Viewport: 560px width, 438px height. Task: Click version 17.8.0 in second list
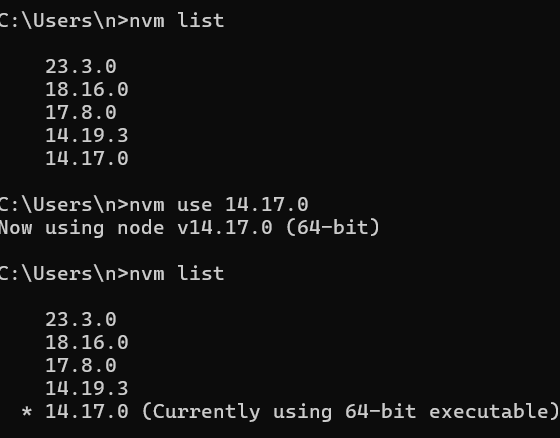(x=81, y=365)
